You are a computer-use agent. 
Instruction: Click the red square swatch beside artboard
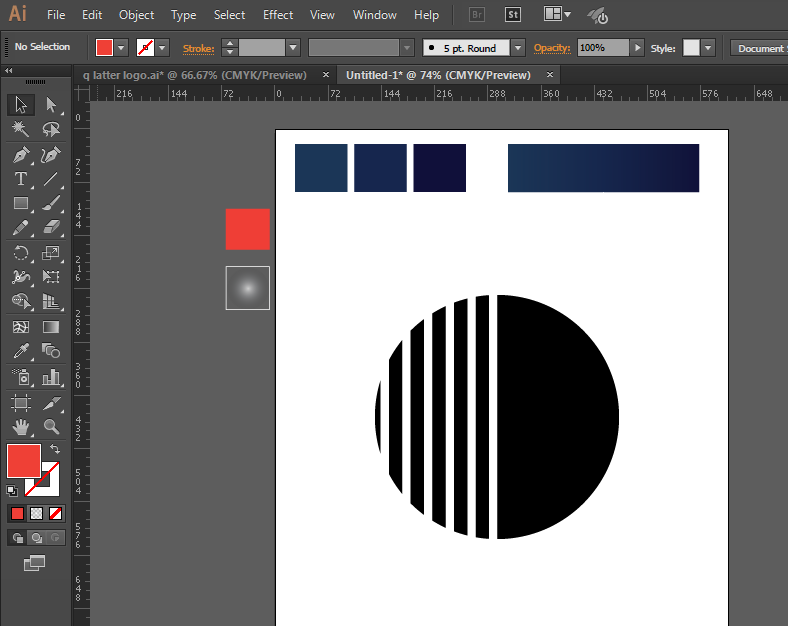point(247,229)
